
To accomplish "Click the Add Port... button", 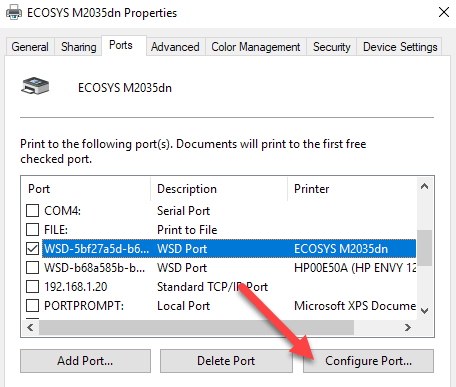I will coord(85,361).
